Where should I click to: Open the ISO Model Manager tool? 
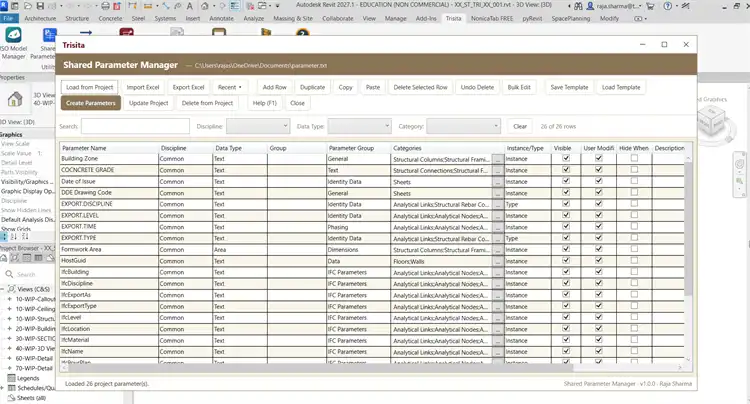(13, 43)
